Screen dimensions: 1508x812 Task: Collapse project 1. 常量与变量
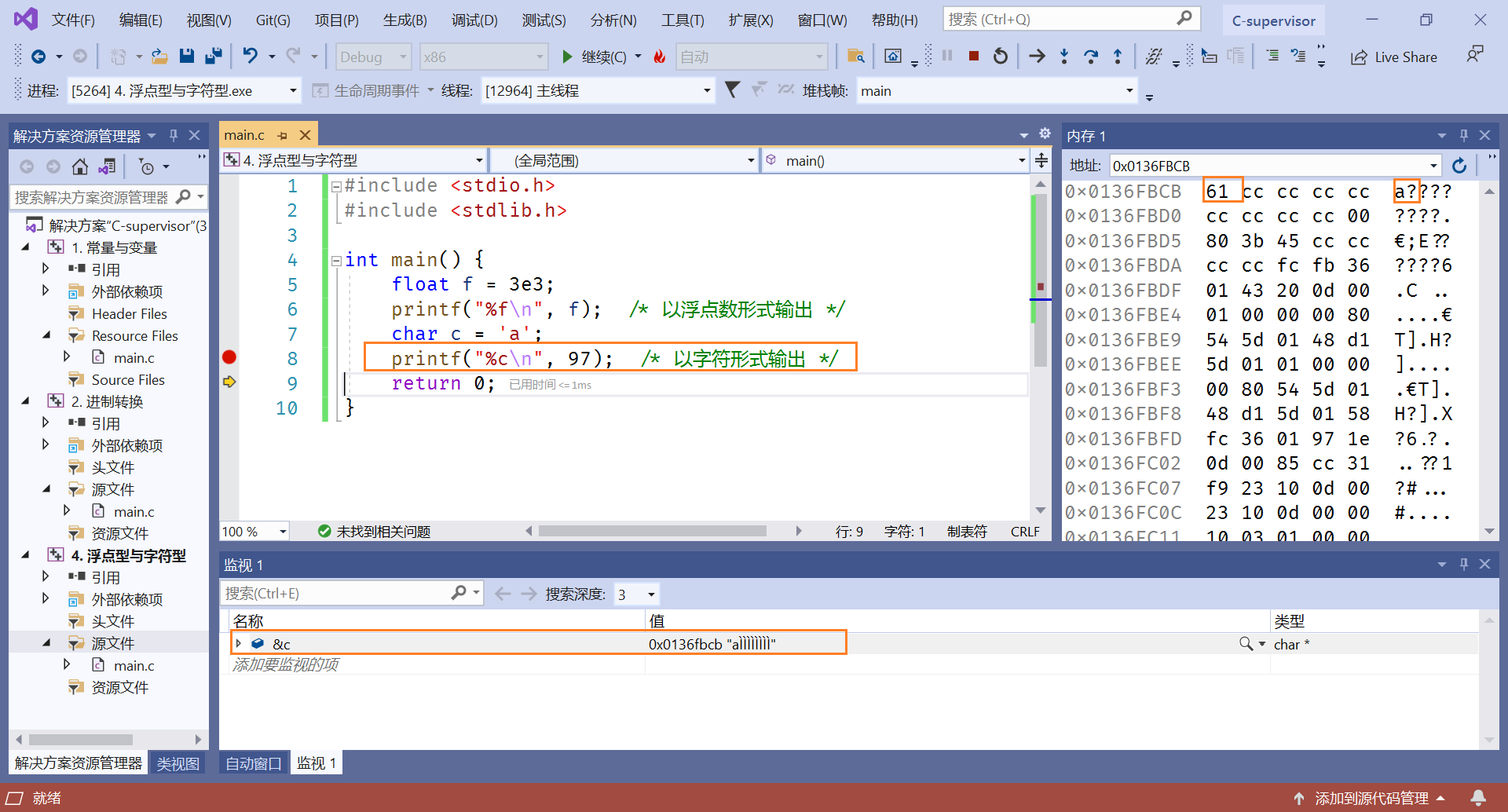[x=26, y=247]
